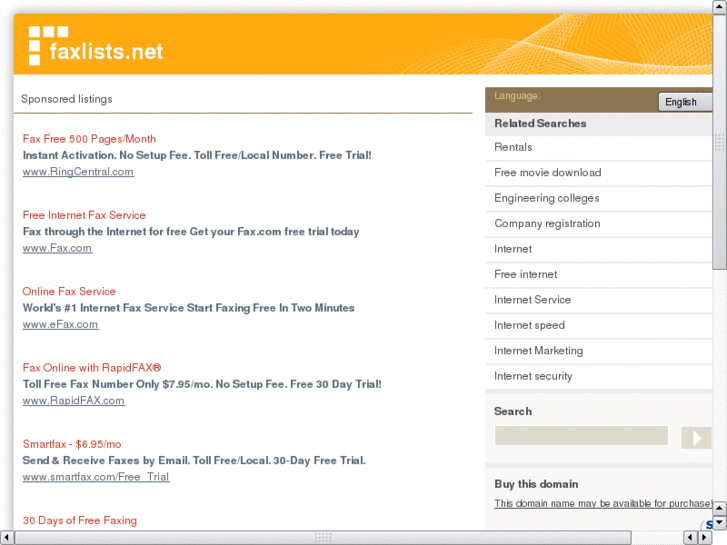727x545 pixels.
Task: Click 'This domain name may be available' link
Action: [603, 504]
